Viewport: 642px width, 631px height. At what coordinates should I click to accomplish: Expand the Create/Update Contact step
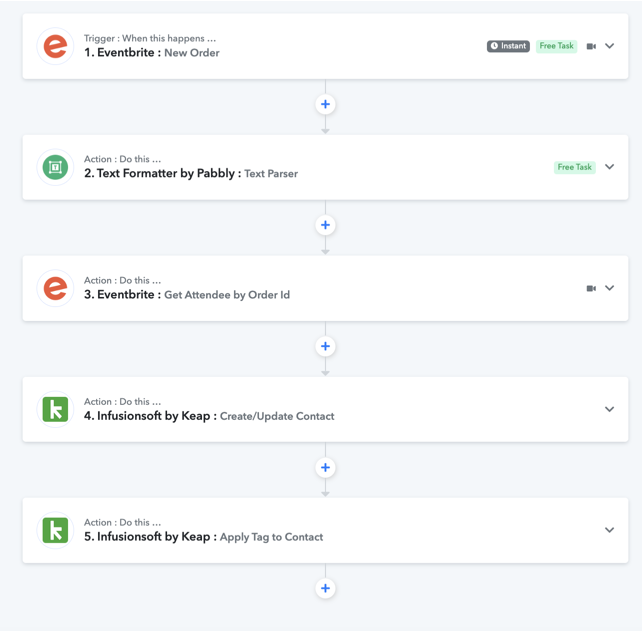[610, 409]
